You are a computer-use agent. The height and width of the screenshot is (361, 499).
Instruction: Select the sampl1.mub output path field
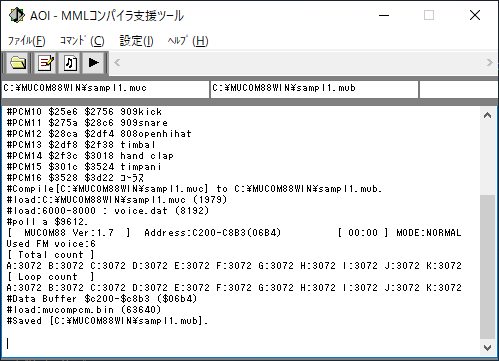314,89
